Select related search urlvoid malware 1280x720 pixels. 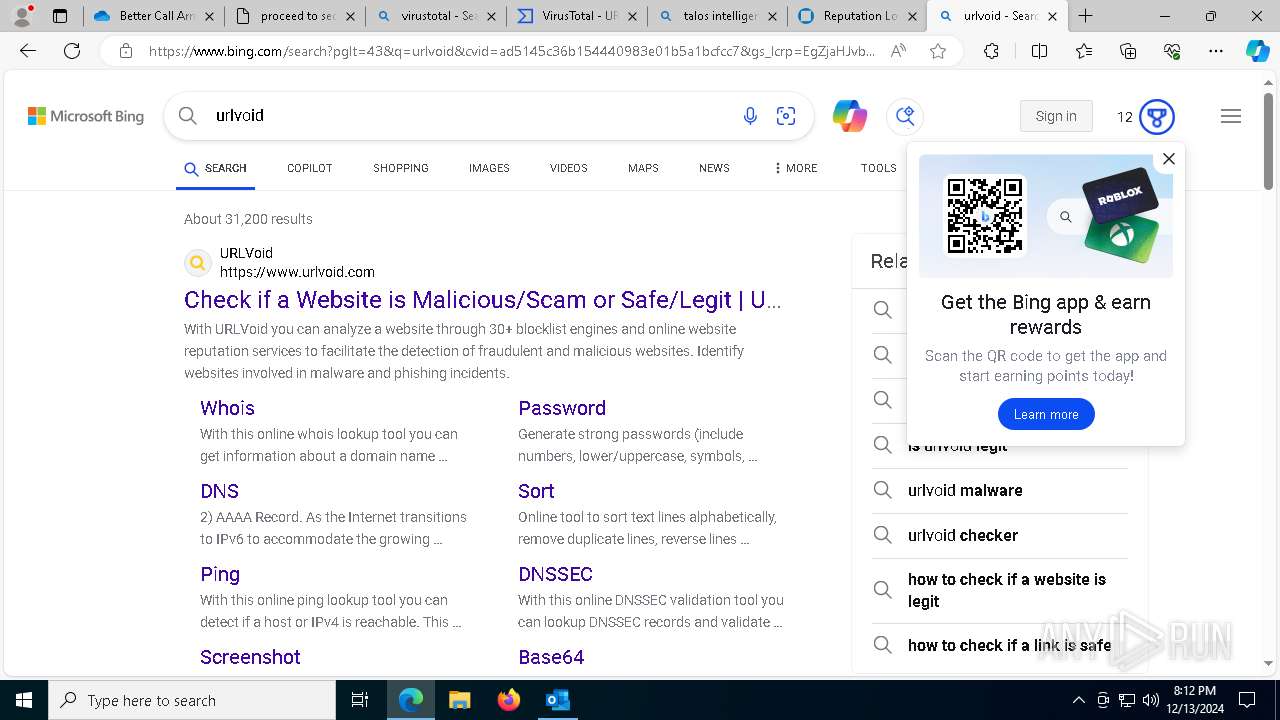(1000, 490)
